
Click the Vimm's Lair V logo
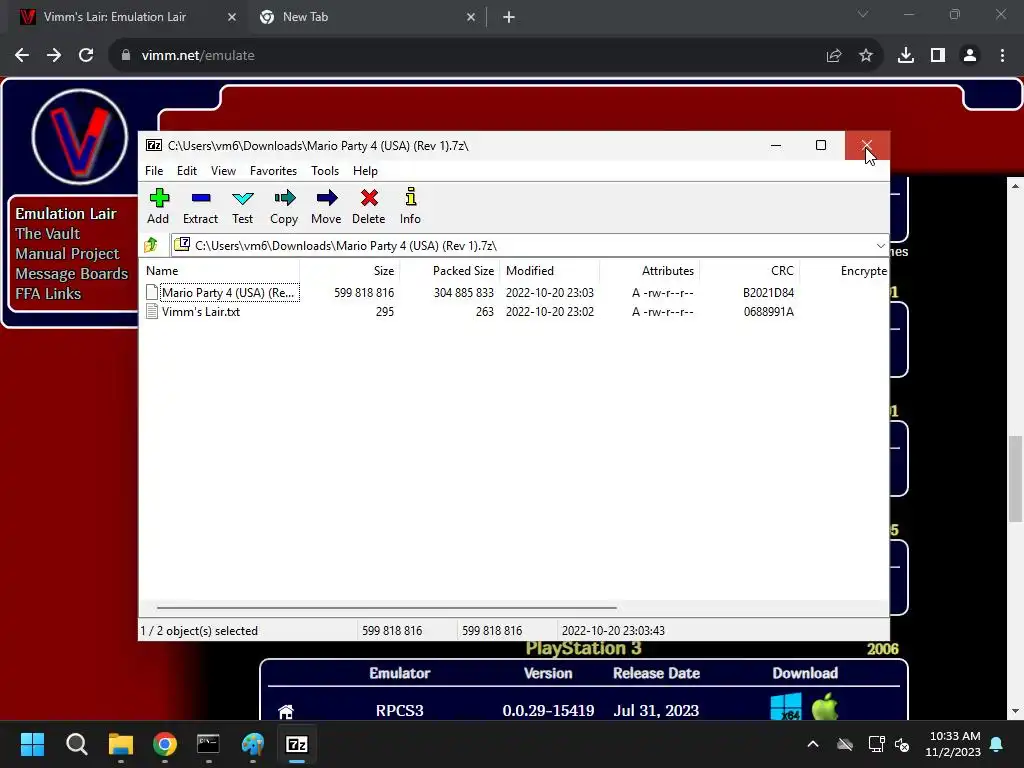pyautogui.click(x=80, y=137)
